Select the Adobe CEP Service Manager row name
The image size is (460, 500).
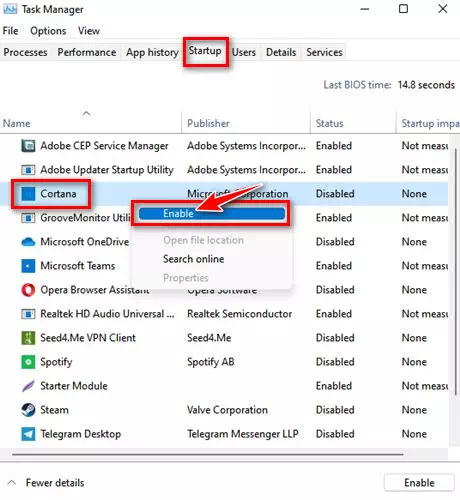[104, 146]
